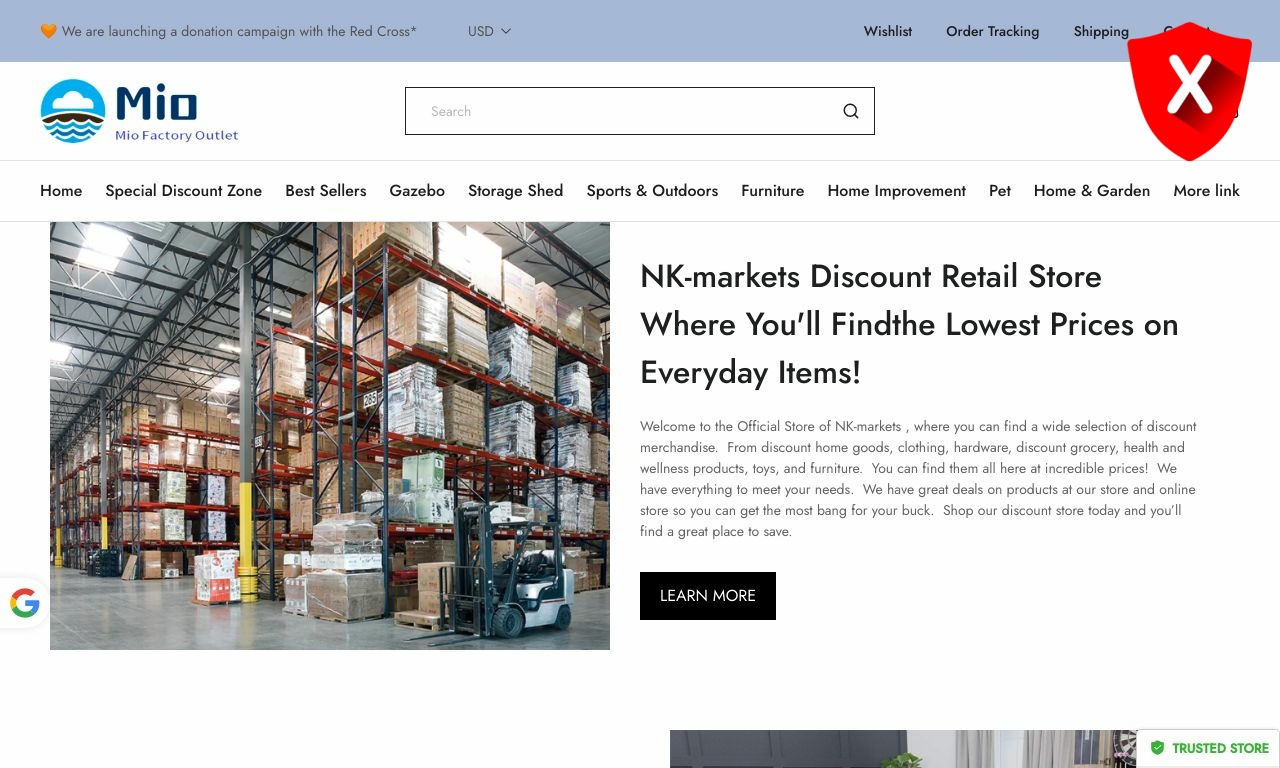Open the Shipping link

point(1101,31)
